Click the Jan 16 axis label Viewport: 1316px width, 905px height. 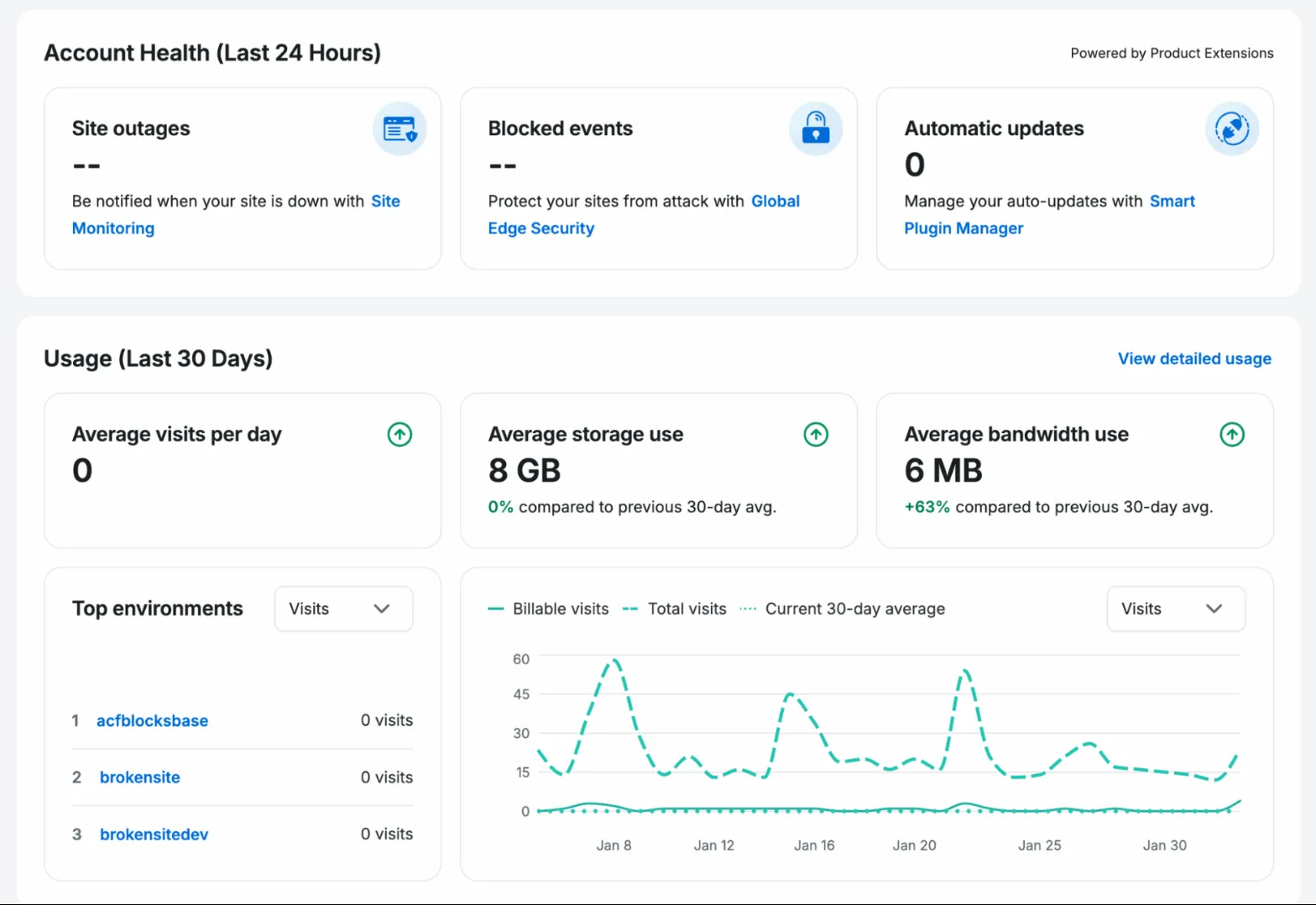(x=814, y=845)
